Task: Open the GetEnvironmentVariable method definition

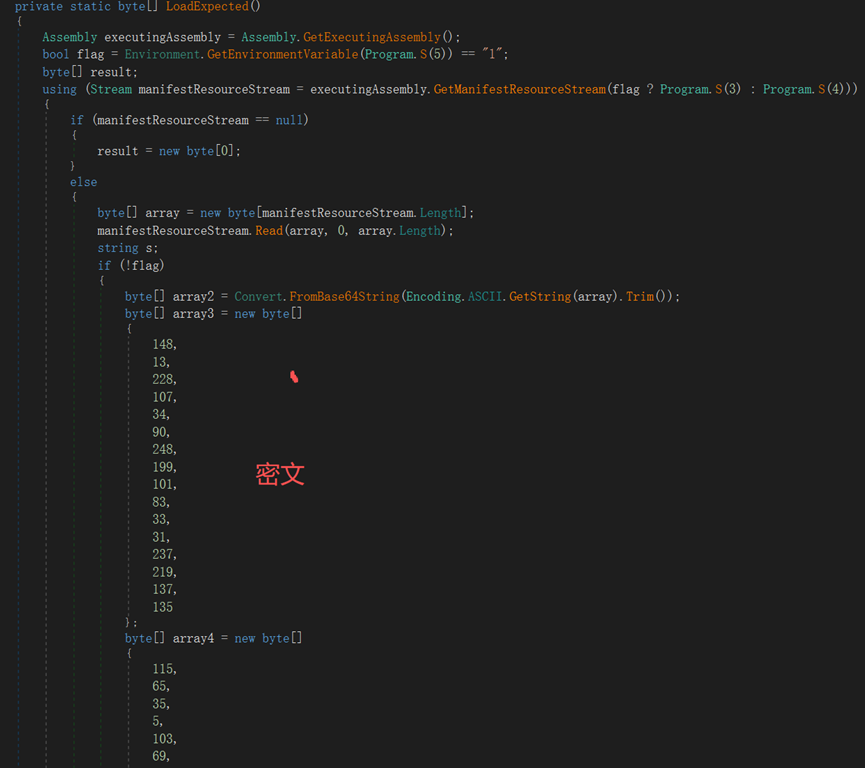Action: pyautogui.click(x=282, y=54)
